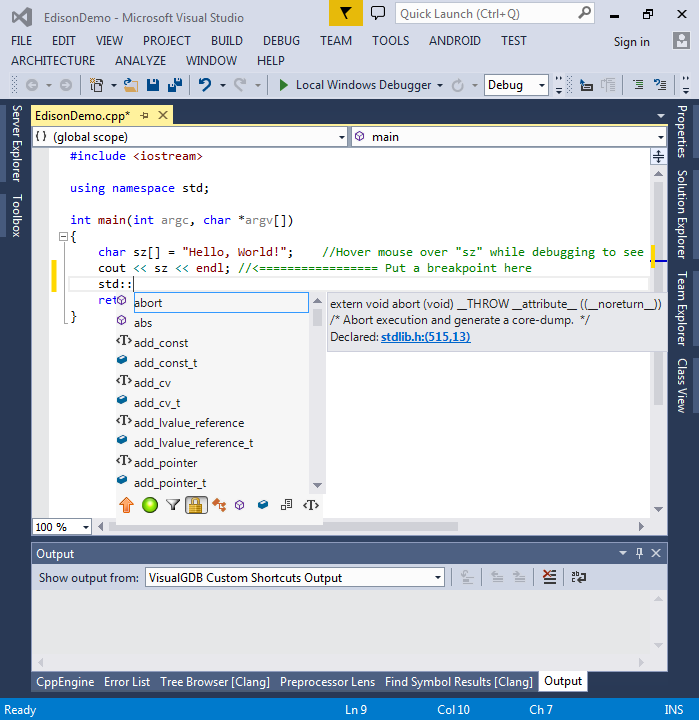The width and height of the screenshot is (699, 720).
Task: Open the Debug configuration combo box
Action: (516, 85)
